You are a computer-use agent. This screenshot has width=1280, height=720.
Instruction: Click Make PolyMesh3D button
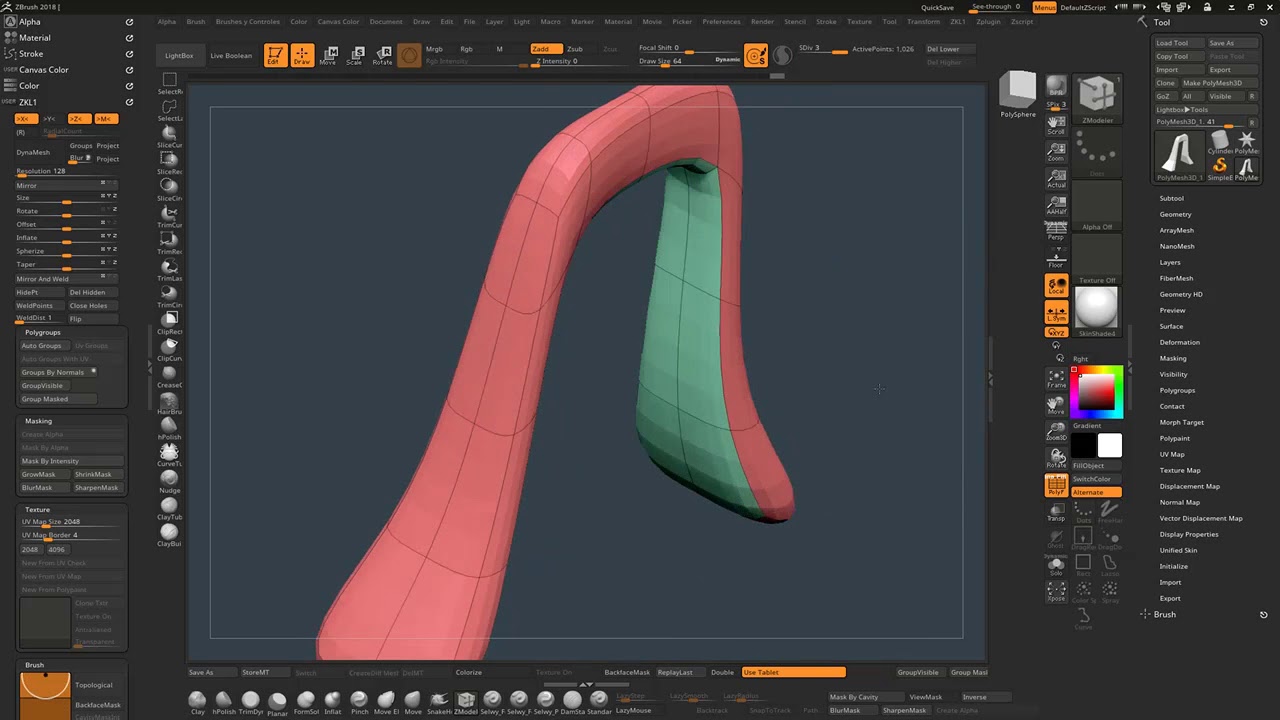1217,83
